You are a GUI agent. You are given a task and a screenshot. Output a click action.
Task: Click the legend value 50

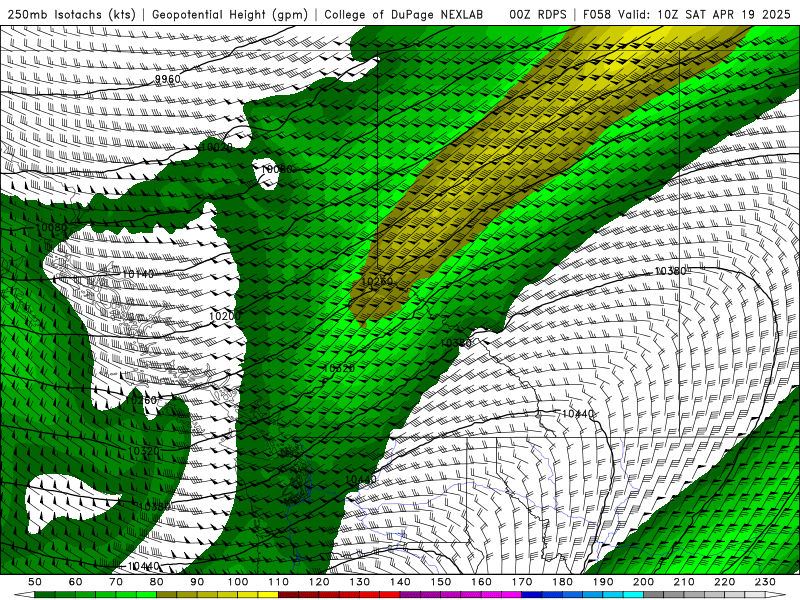(35, 582)
